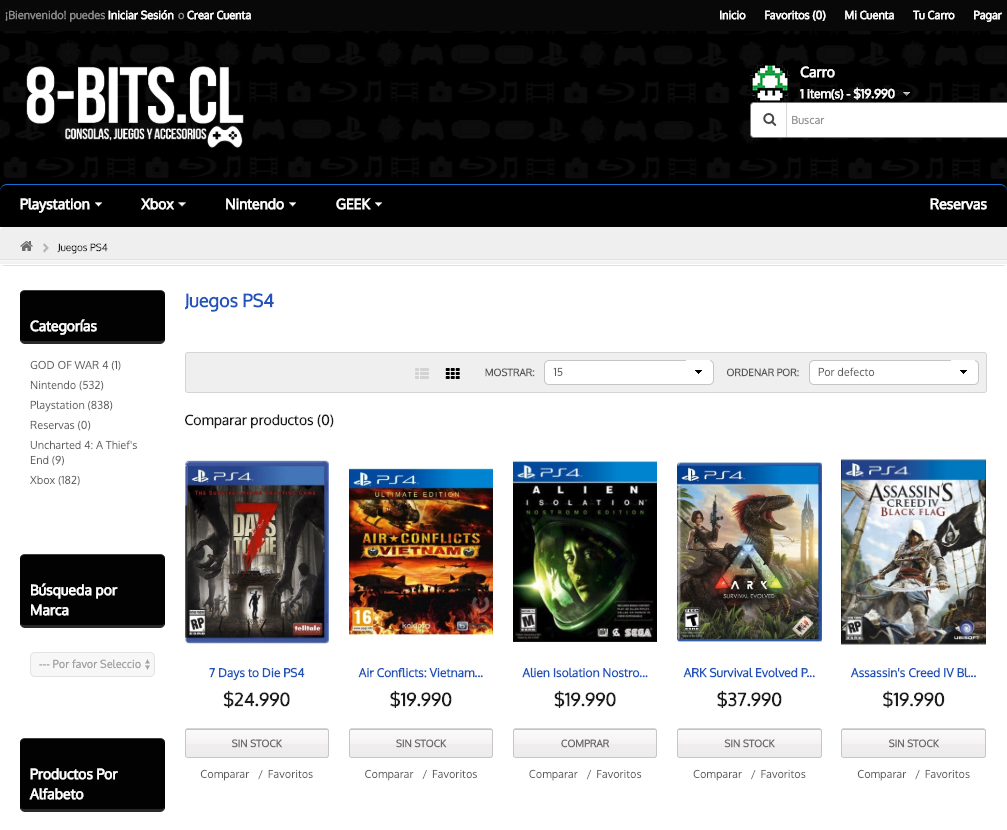The image size is (1007, 830).
Task: Open the Assassin's Creed IV cover thumbnail
Action: point(913,552)
